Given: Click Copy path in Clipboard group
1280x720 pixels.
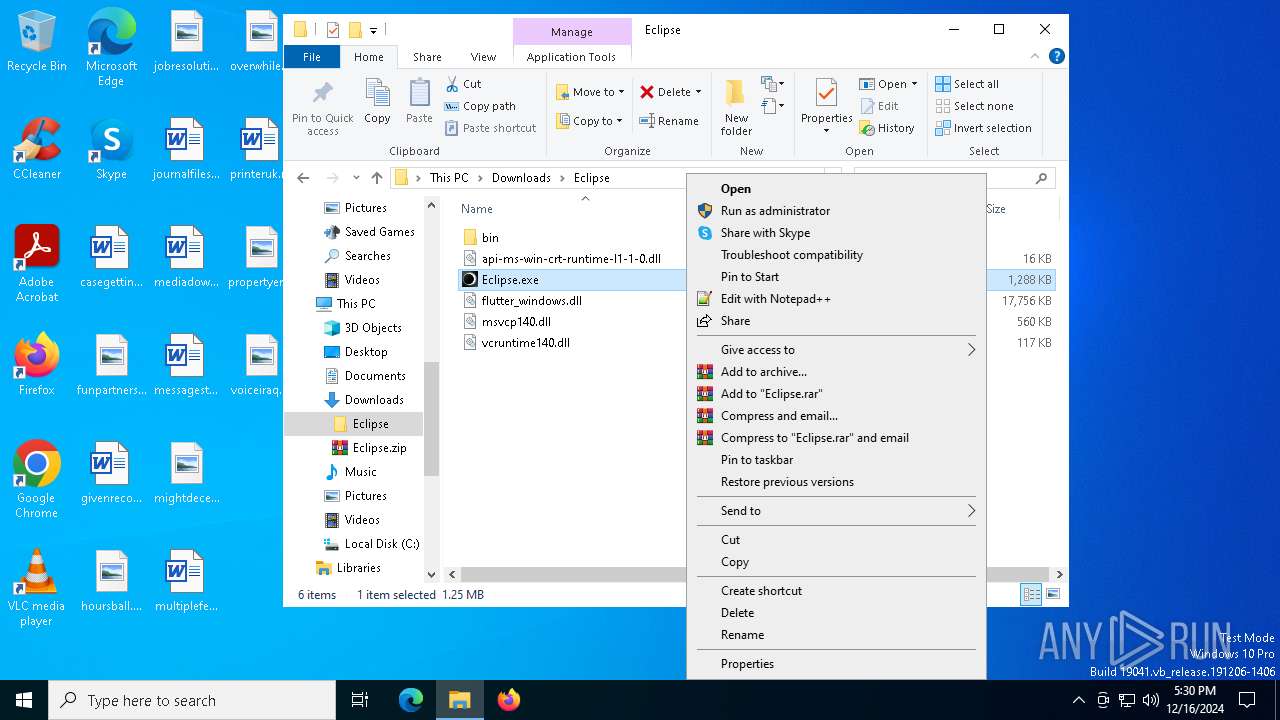Looking at the screenshot, I should click(480, 106).
